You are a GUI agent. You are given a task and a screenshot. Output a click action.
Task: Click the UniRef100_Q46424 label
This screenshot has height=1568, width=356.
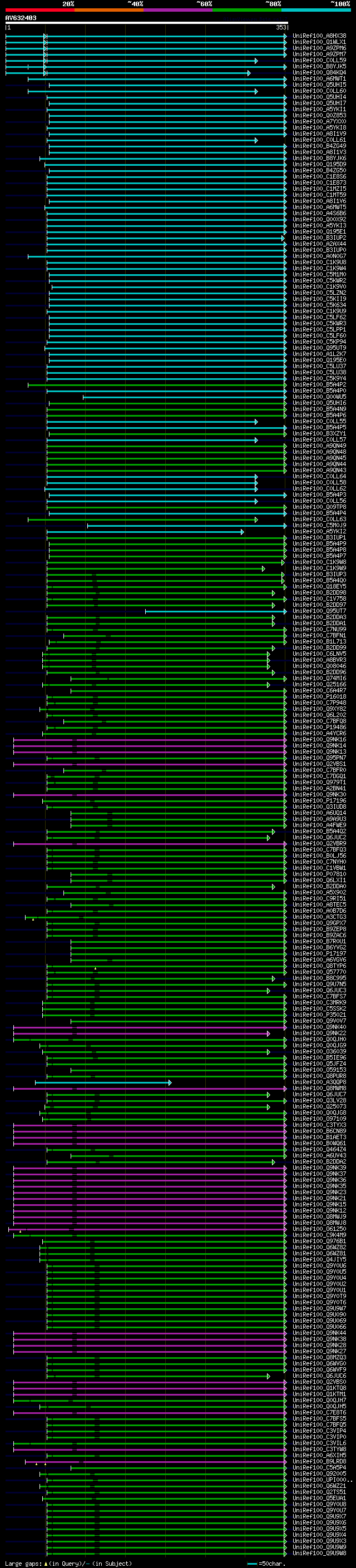[319, 1149]
